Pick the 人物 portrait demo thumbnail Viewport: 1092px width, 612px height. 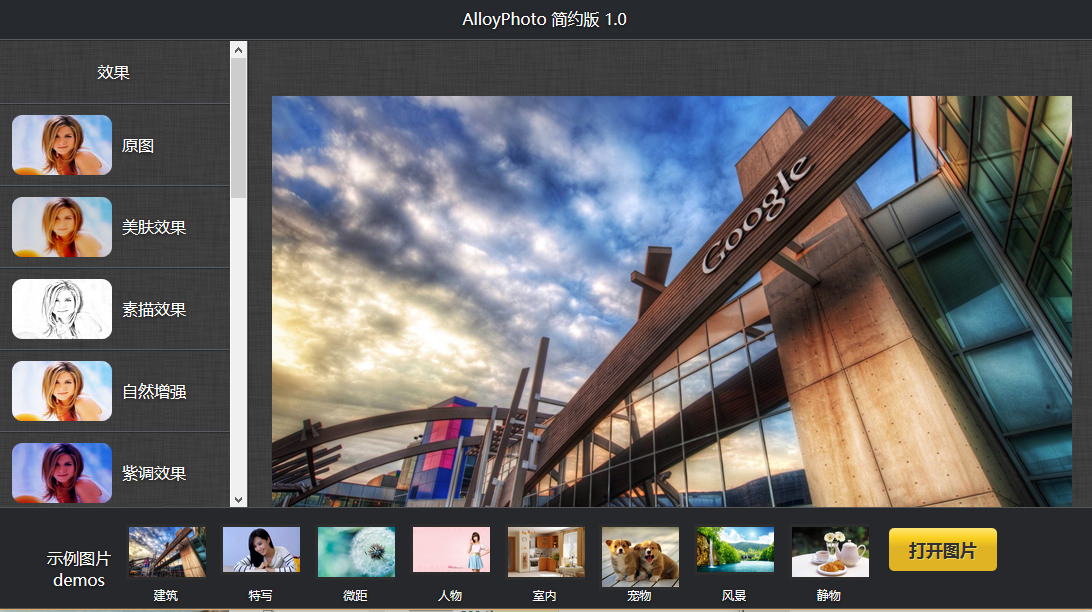(x=451, y=550)
